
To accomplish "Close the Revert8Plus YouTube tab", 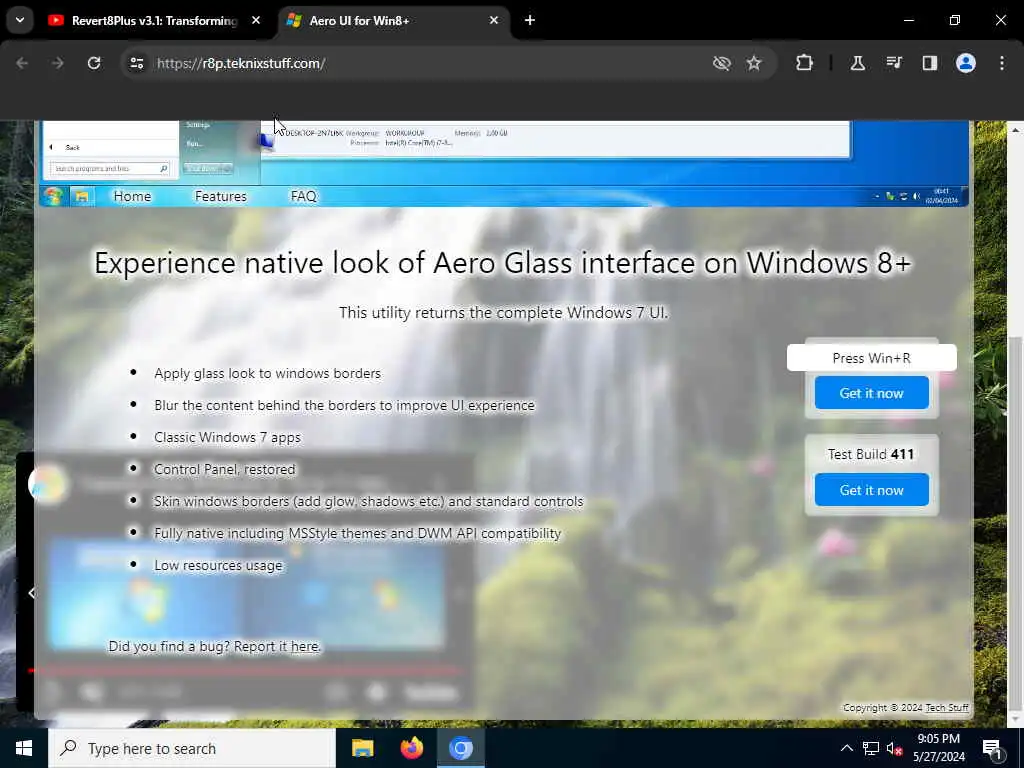I will coord(256,20).
